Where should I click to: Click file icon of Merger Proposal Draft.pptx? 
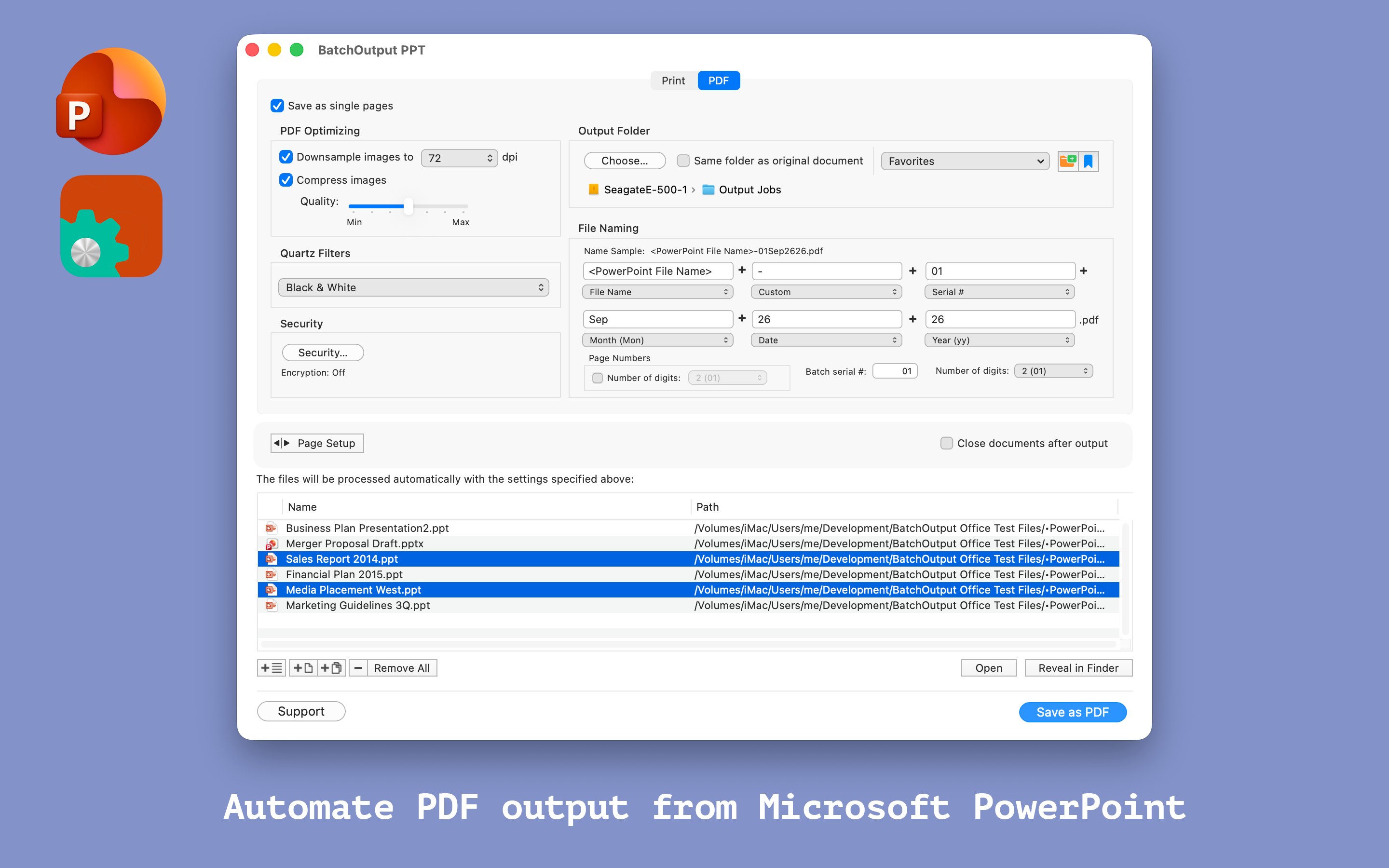pos(271,543)
